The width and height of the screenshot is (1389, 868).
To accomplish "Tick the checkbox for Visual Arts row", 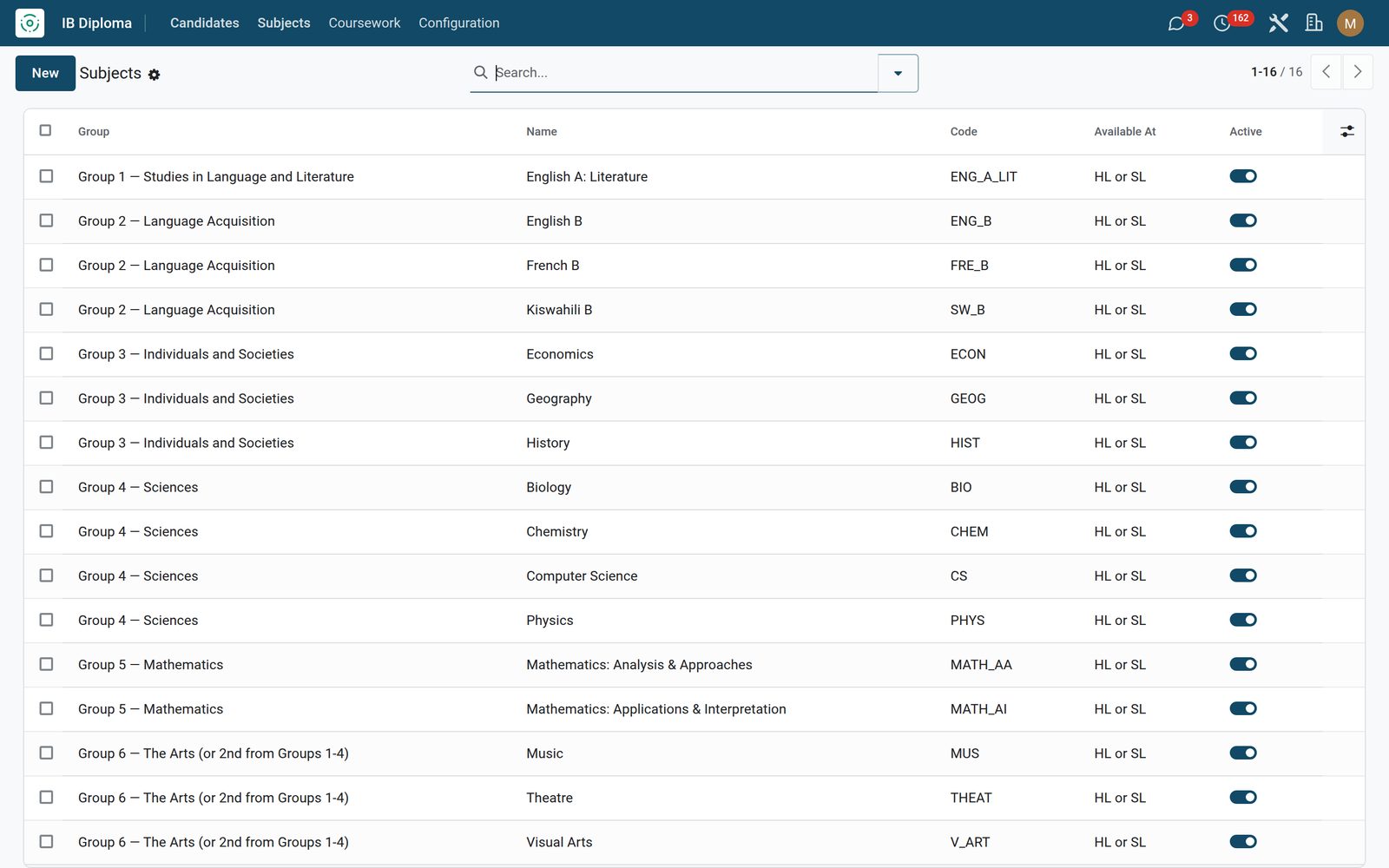I will click(46, 842).
